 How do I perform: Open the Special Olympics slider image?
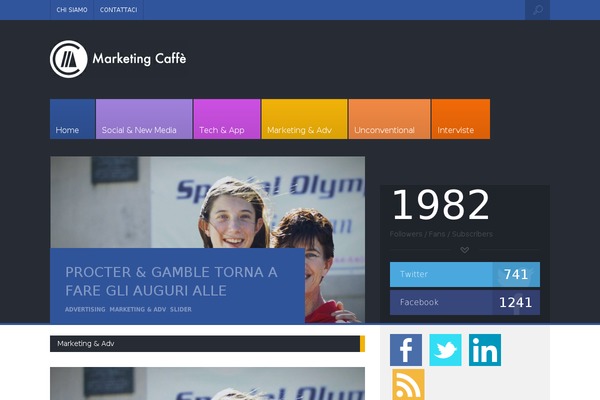(x=207, y=202)
